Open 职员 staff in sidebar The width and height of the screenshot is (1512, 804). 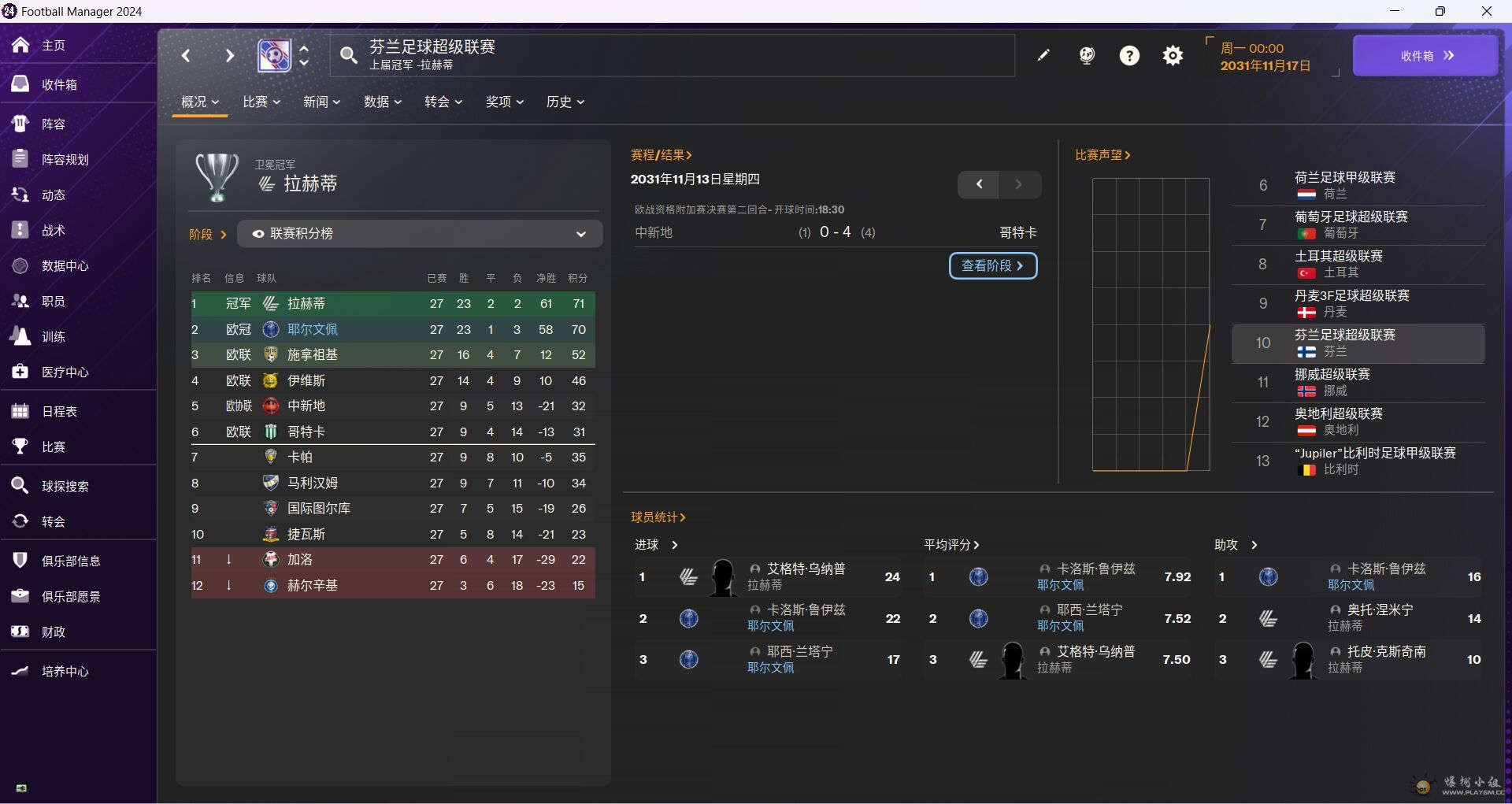pyautogui.click(x=53, y=301)
